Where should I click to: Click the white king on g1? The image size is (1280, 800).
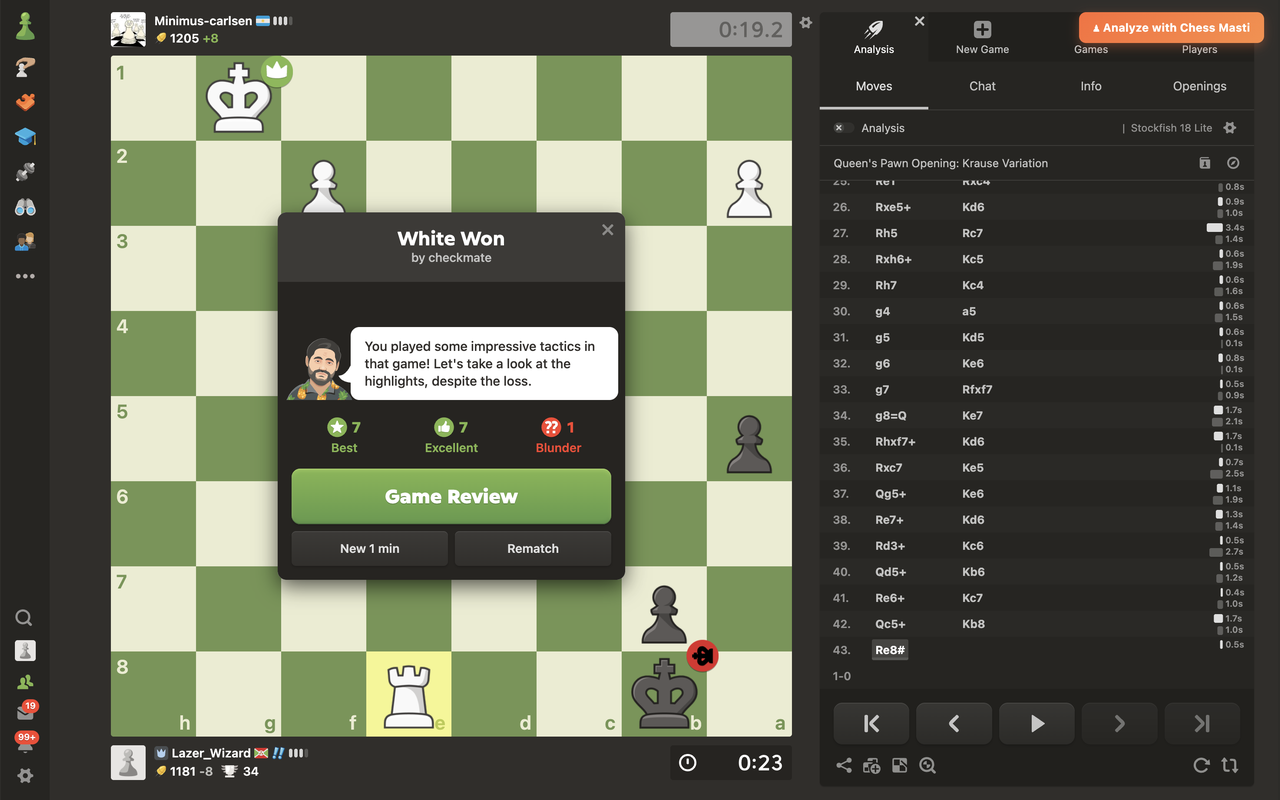pyautogui.click(x=238, y=98)
